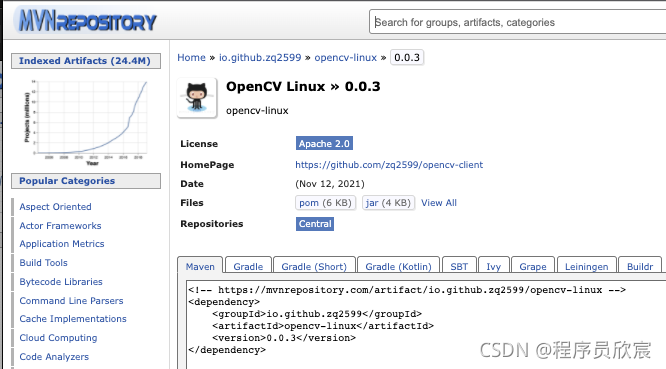The width and height of the screenshot is (666, 369).
Task: Click the Apache 2.0 license badge
Action: click(x=324, y=144)
